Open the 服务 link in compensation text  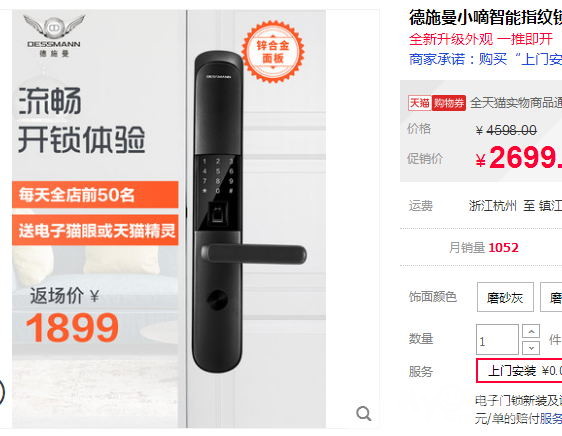coord(551,418)
